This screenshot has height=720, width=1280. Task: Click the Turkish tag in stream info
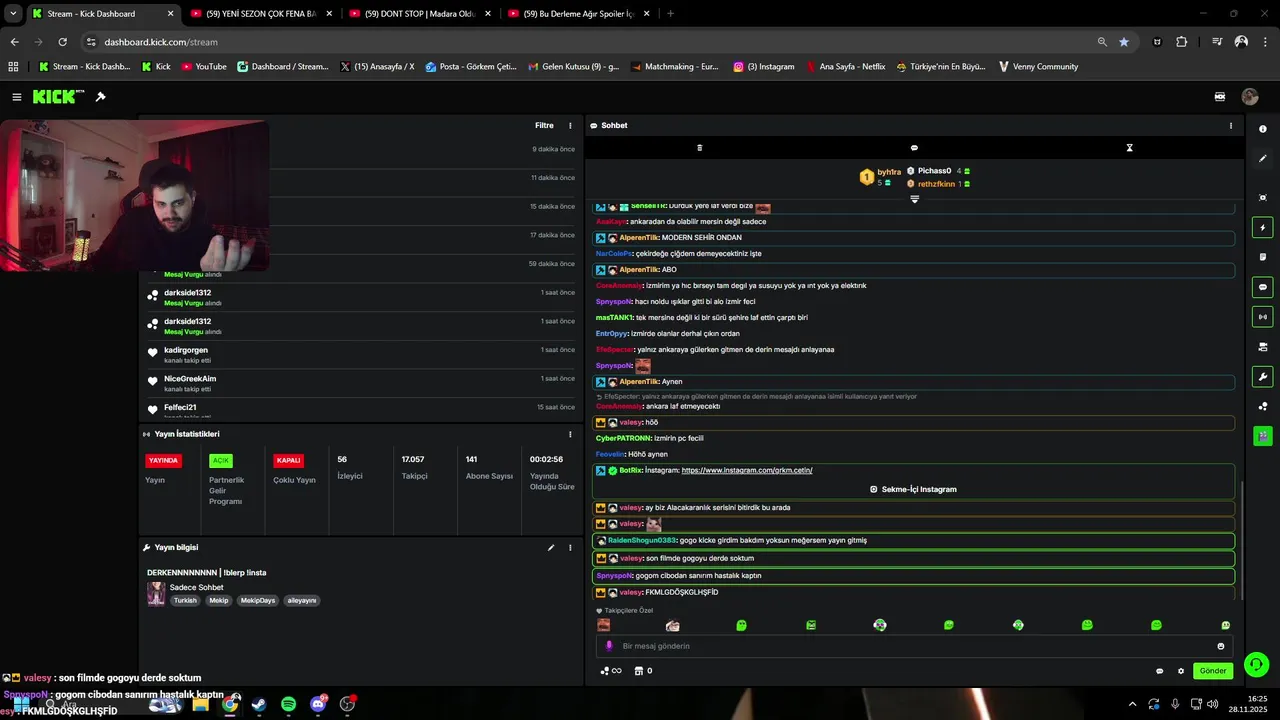coord(185,601)
